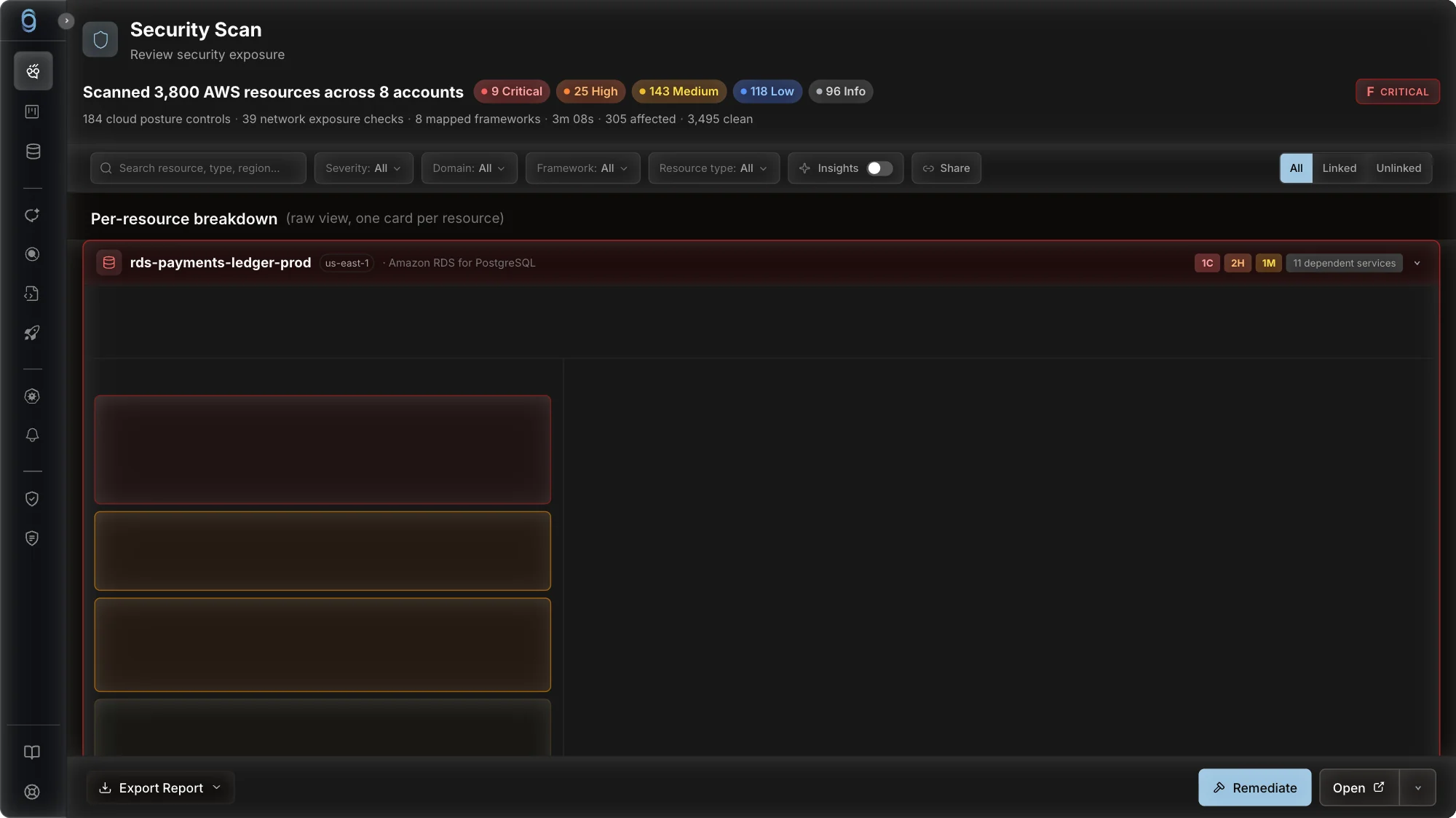This screenshot has width=1456, height=818.
Task: Click the 25 High severity badge
Action: (x=590, y=91)
